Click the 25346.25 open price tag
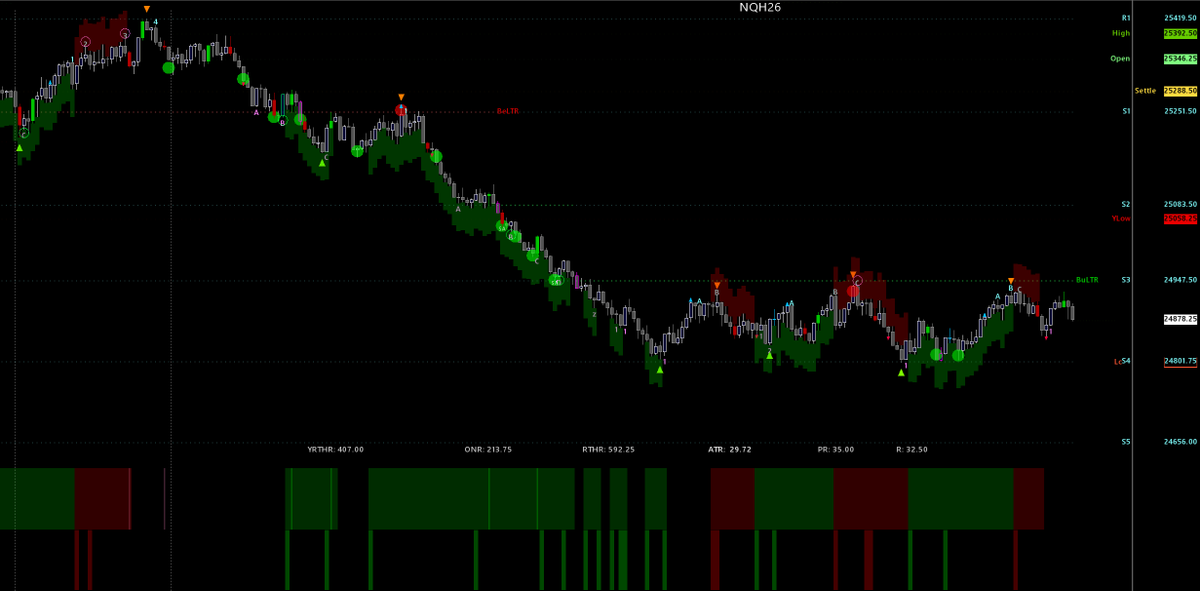Image resolution: width=1200 pixels, height=591 pixels. tap(1180, 59)
